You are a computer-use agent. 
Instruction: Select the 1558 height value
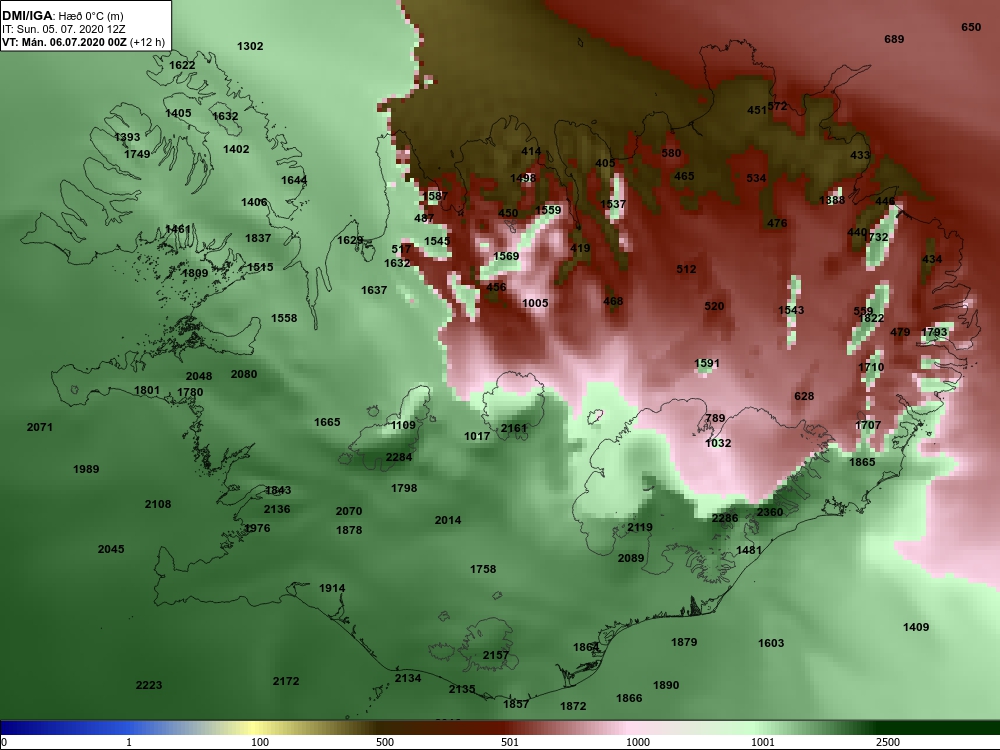coord(284,318)
